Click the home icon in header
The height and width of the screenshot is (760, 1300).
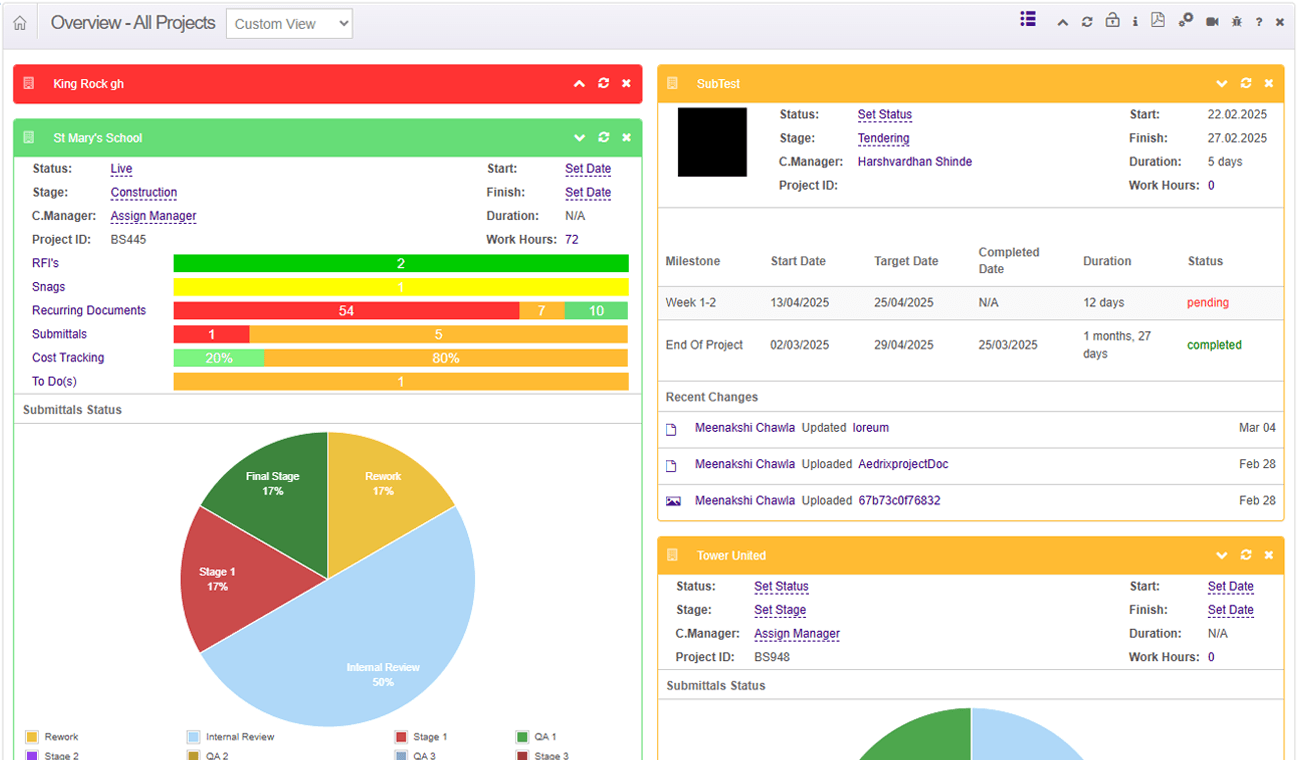[x=20, y=23]
